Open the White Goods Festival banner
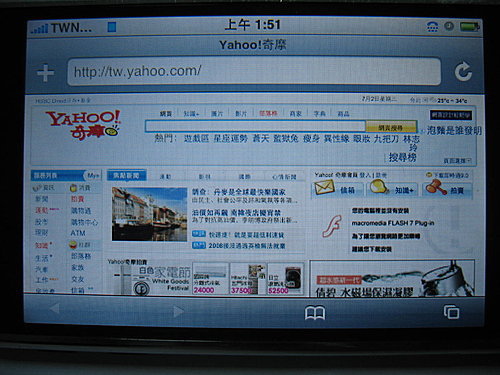Viewport: 500px width, 375px height. pos(150,279)
